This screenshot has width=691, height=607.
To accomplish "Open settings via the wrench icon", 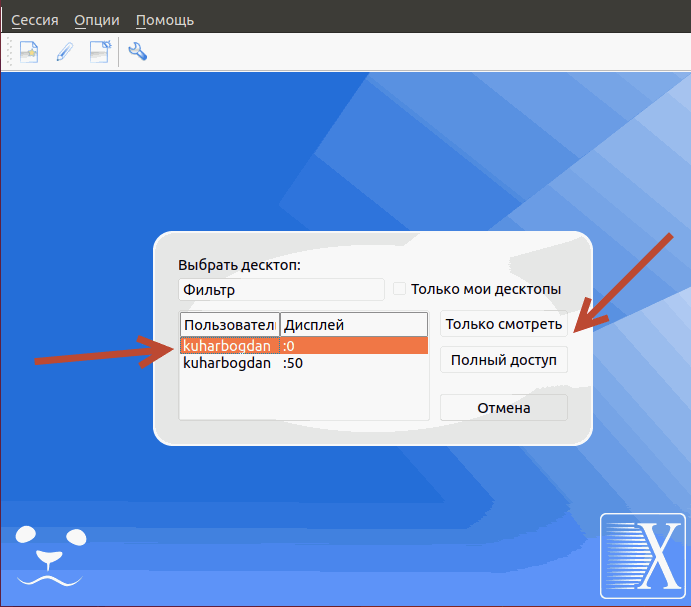I will (x=138, y=51).
